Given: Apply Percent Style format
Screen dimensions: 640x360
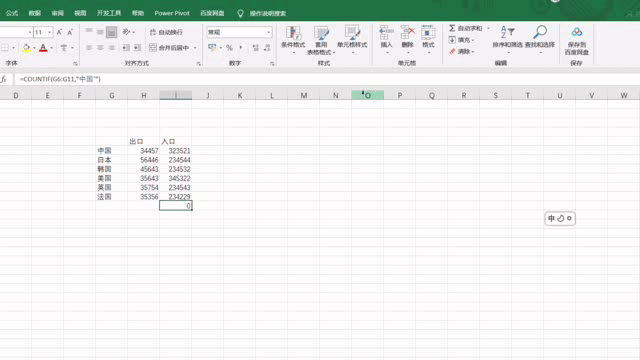Looking at the screenshot, I should 229,48.
